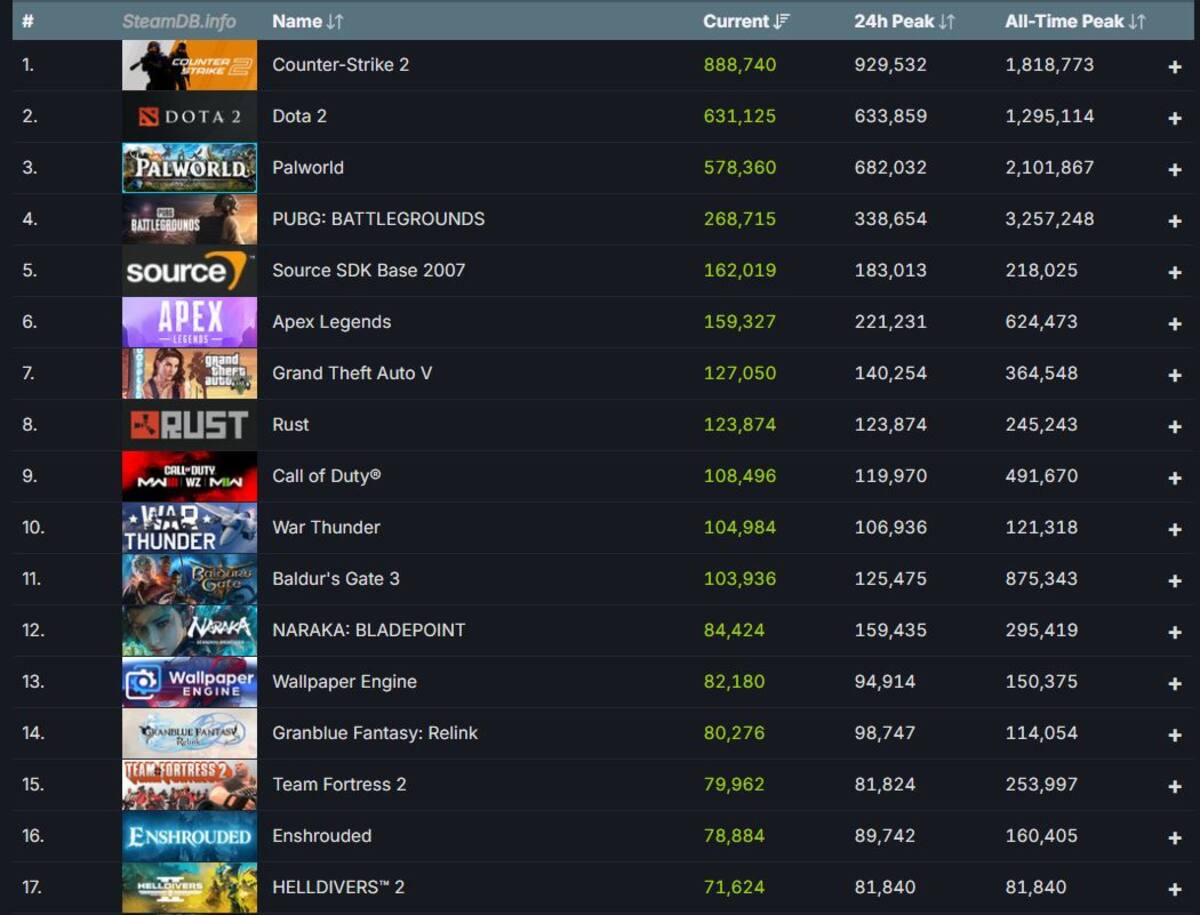
Task: Click plus icon on Grand Theft Auto V row
Action: [1175, 375]
